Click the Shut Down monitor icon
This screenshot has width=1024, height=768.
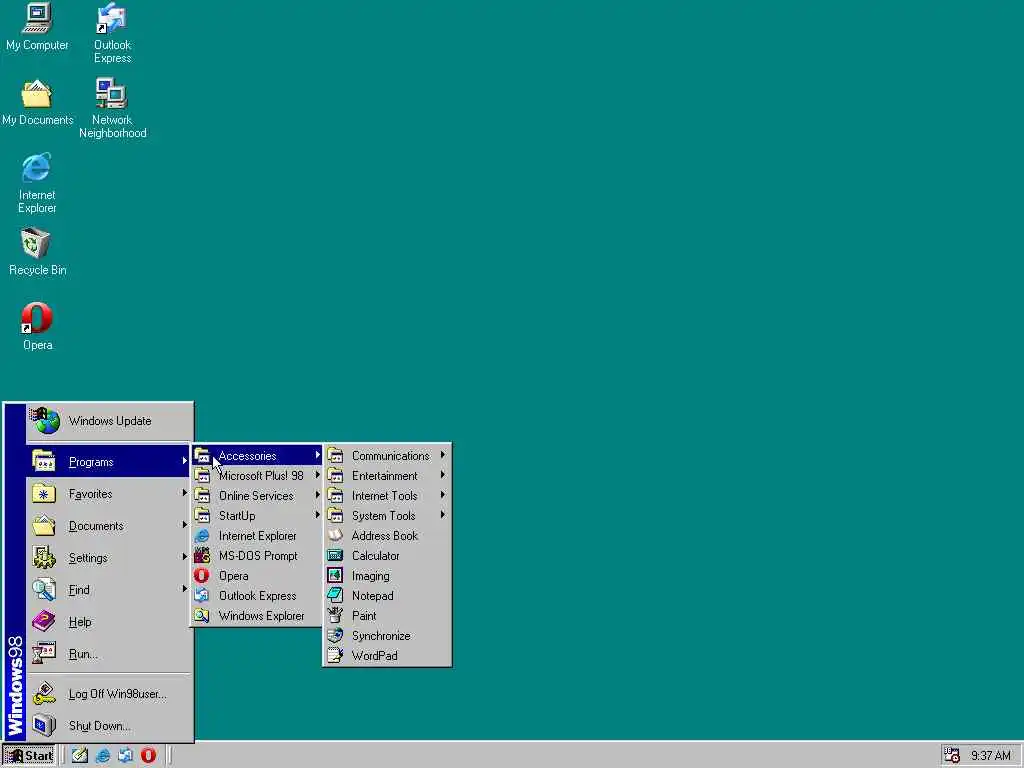pyautogui.click(x=44, y=725)
